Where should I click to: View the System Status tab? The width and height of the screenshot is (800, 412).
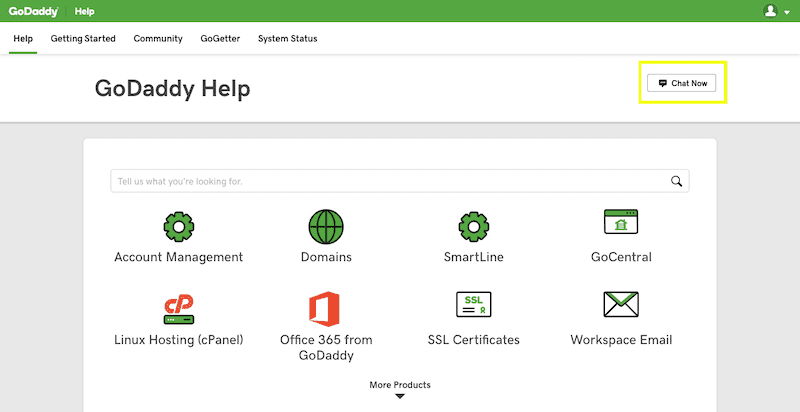(288, 39)
